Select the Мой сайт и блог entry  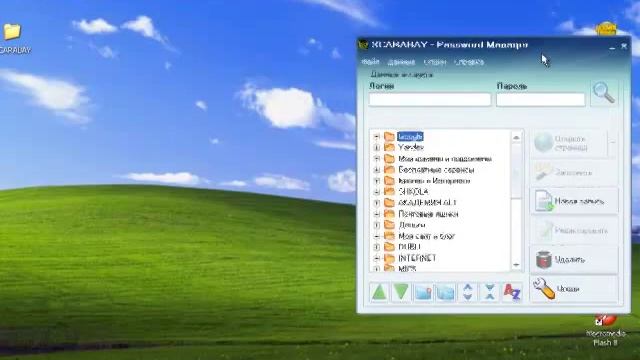point(427,236)
